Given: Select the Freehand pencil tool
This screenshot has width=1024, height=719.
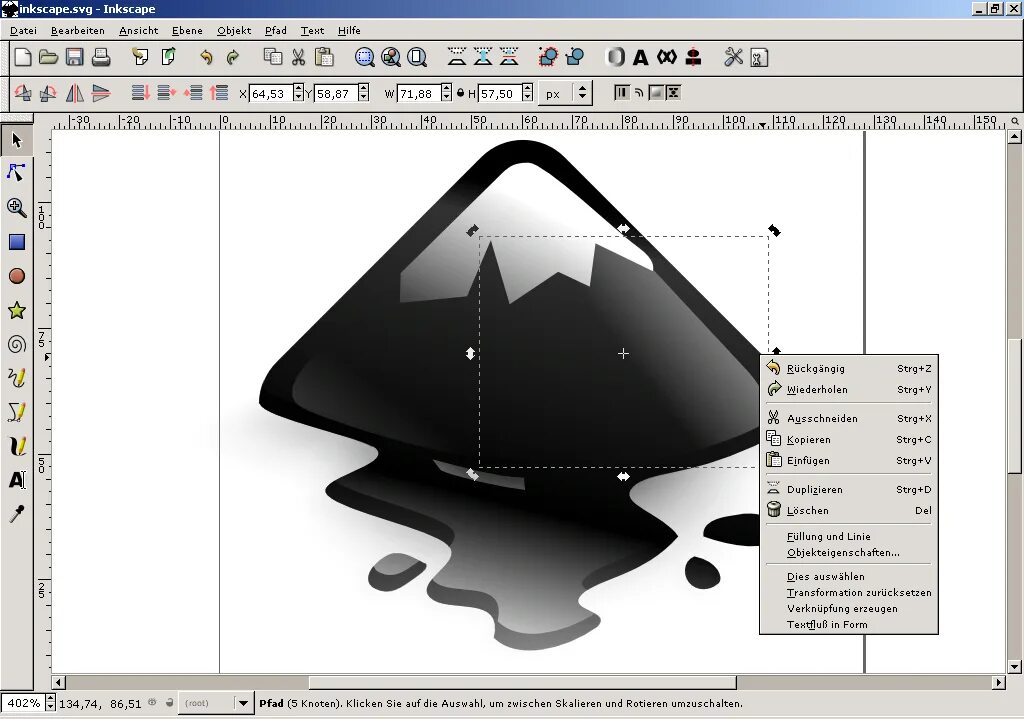Looking at the screenshot, I should click(17, 378).
